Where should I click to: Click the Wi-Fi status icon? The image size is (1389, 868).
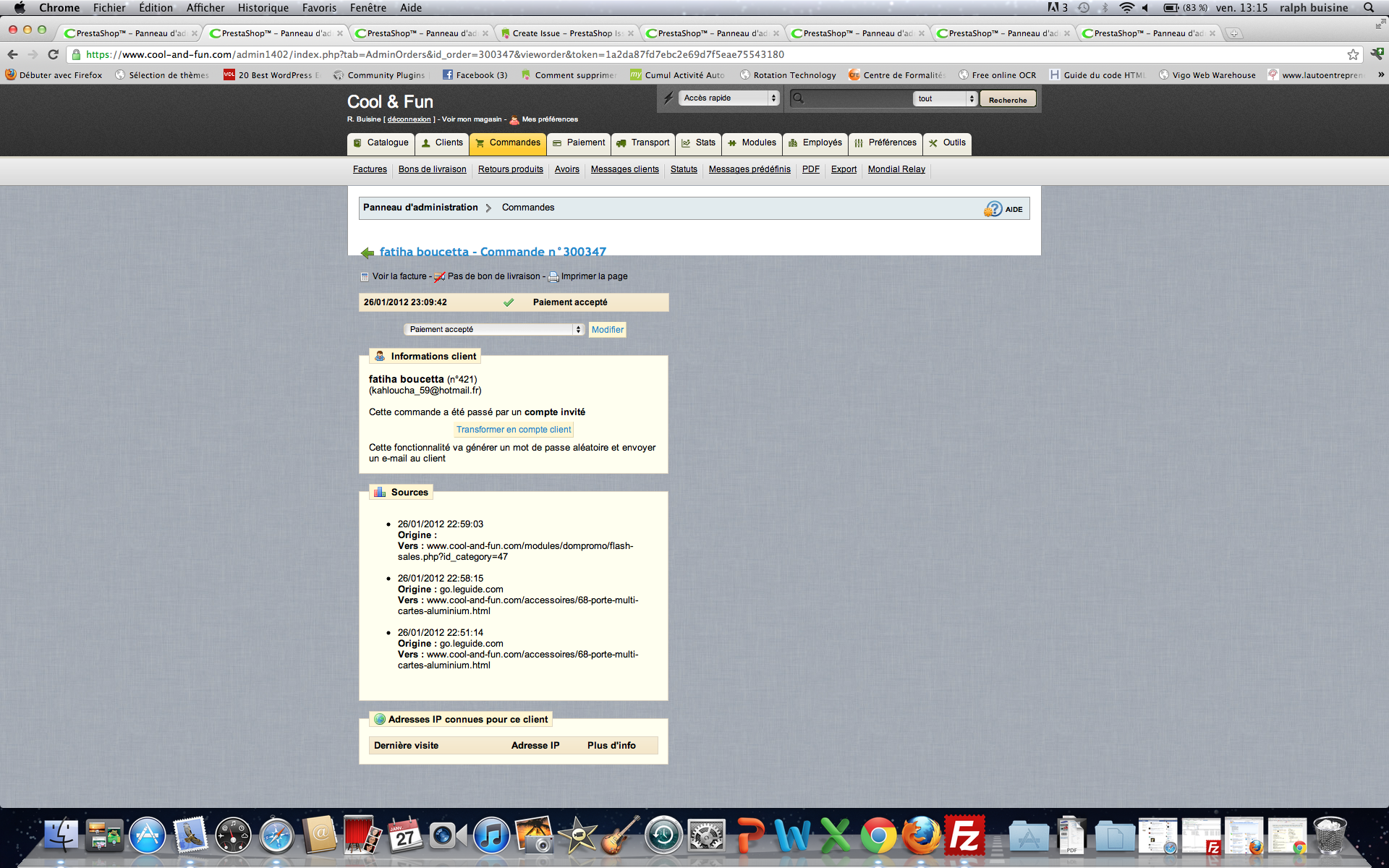click(x=1126, y=8)
